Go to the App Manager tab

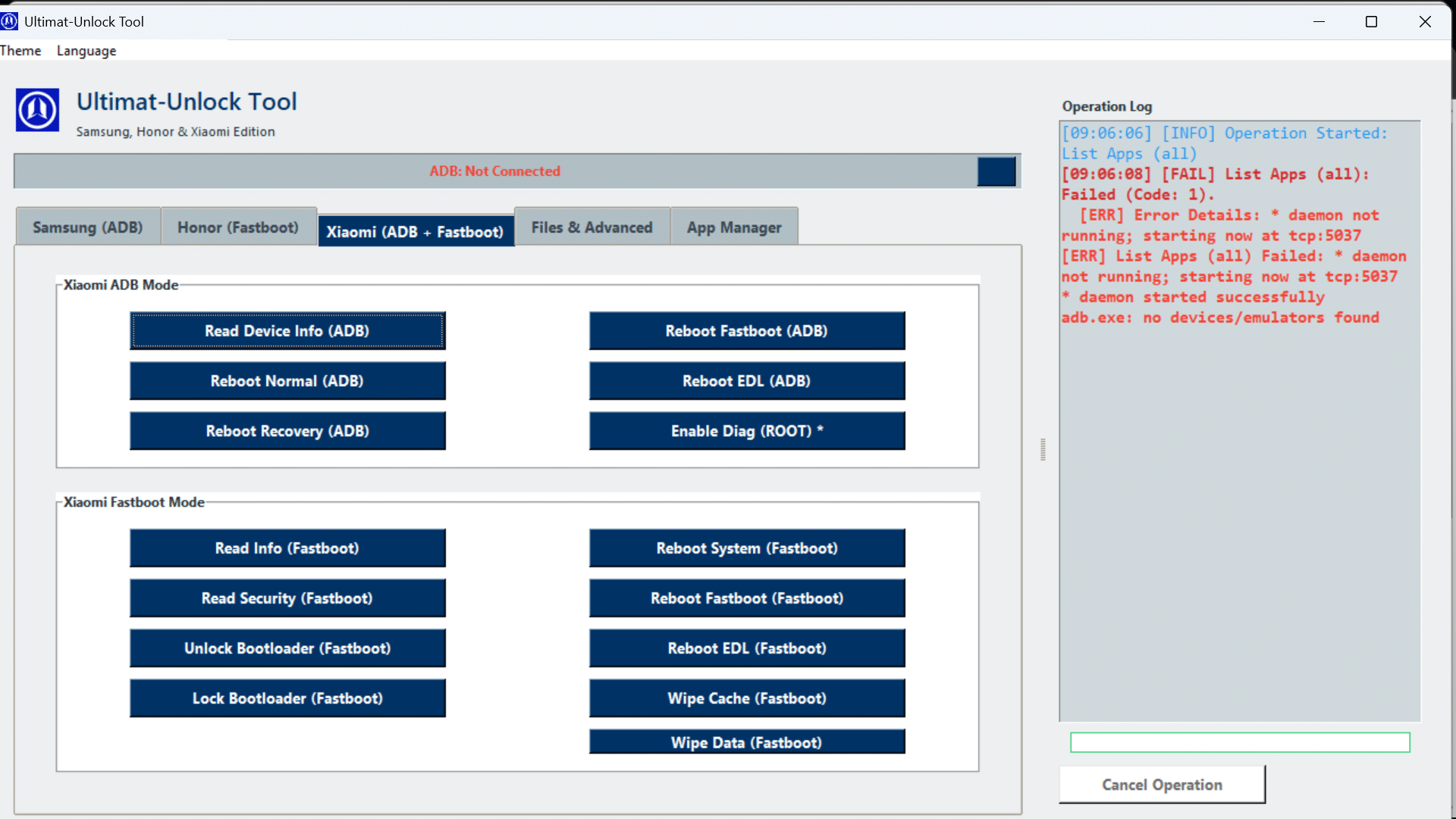point(733,227)
